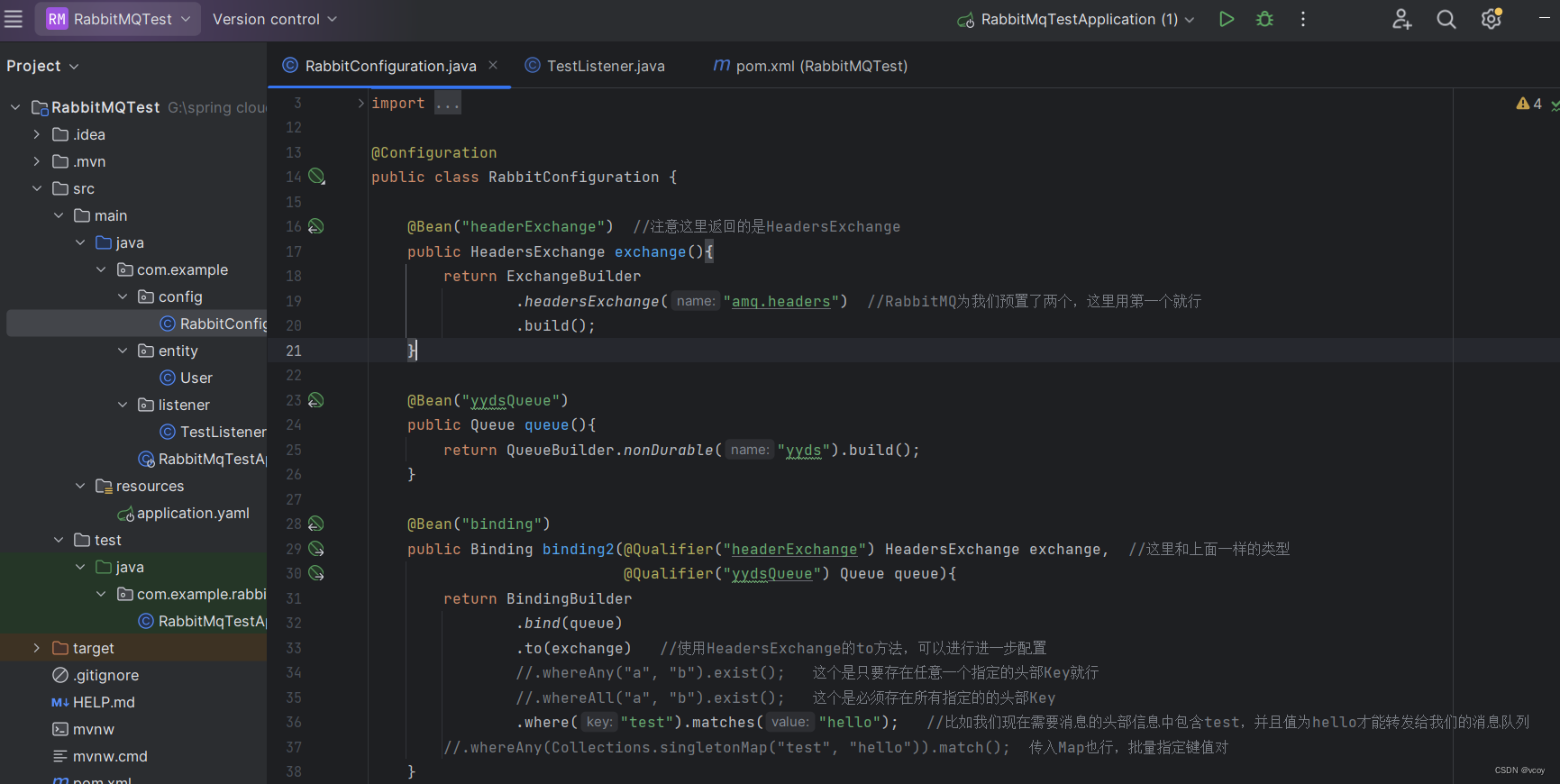Open Search Everywhere magnifier

click(x=1446, y=19)
